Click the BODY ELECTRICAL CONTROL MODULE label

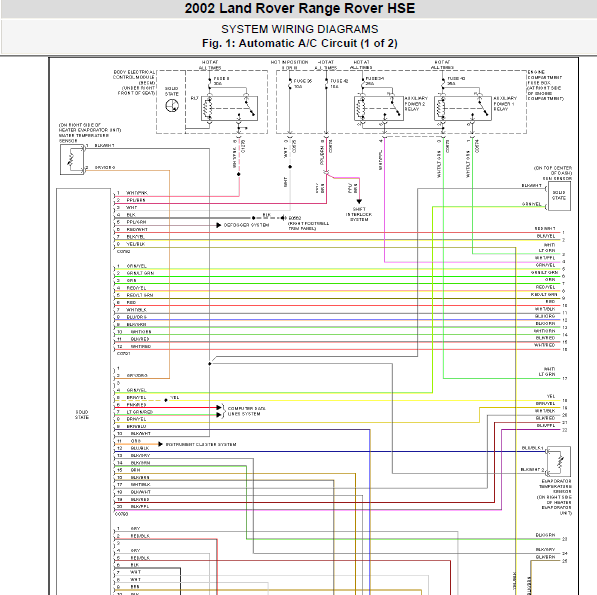tap(134, 82)
